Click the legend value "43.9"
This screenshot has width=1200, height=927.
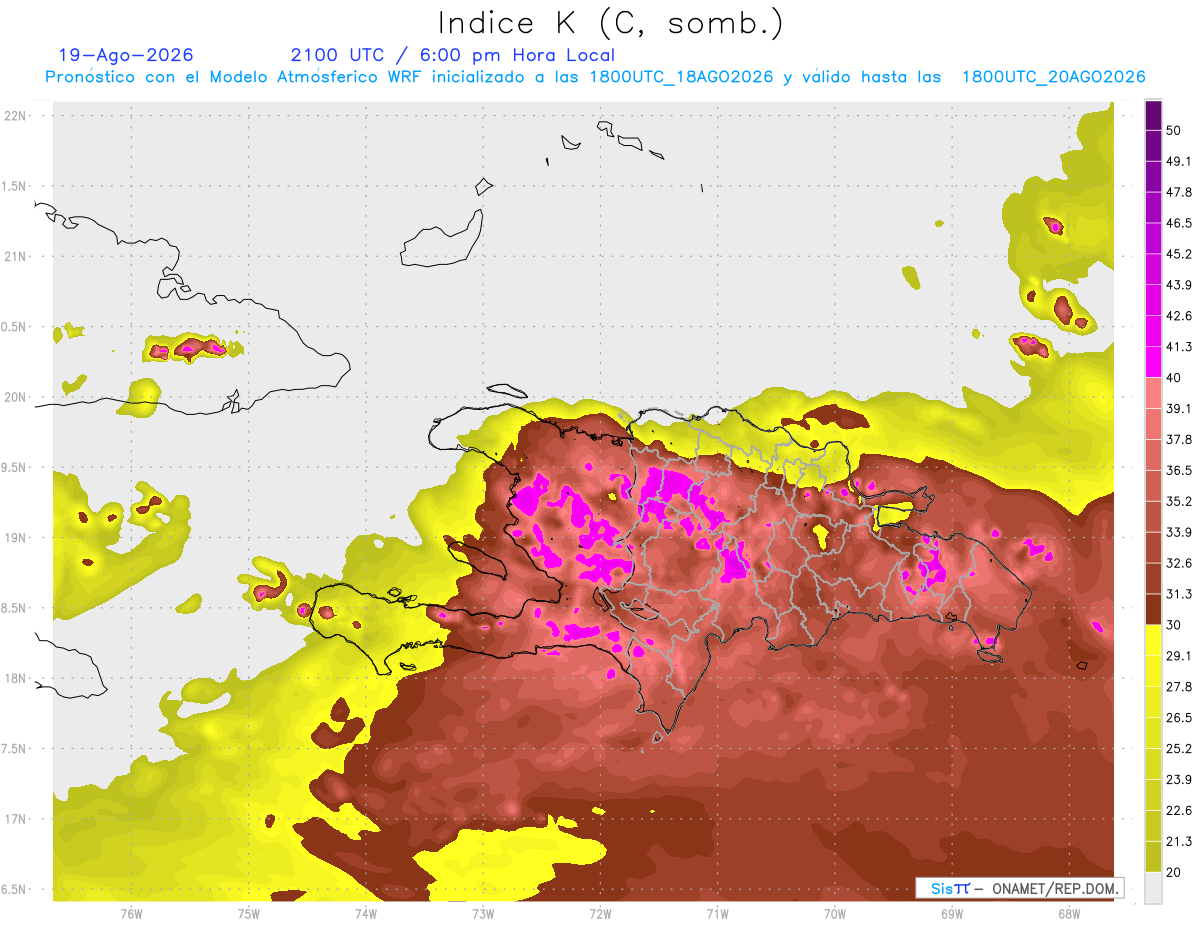coord(1178,285)
